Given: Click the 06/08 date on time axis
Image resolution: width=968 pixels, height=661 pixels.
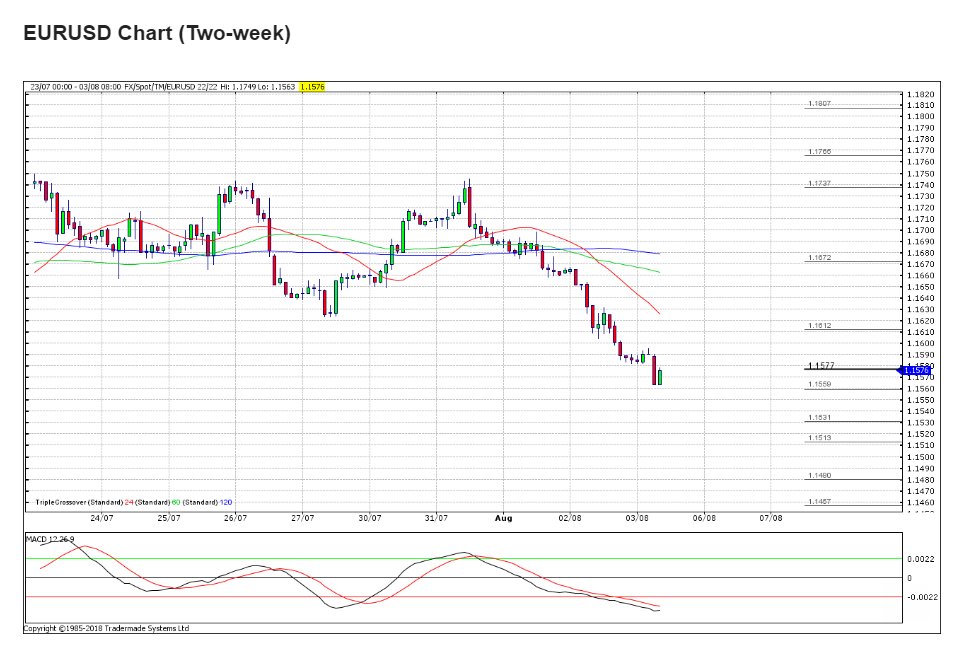Looking at the screenshot, I should tap(704, 518).
